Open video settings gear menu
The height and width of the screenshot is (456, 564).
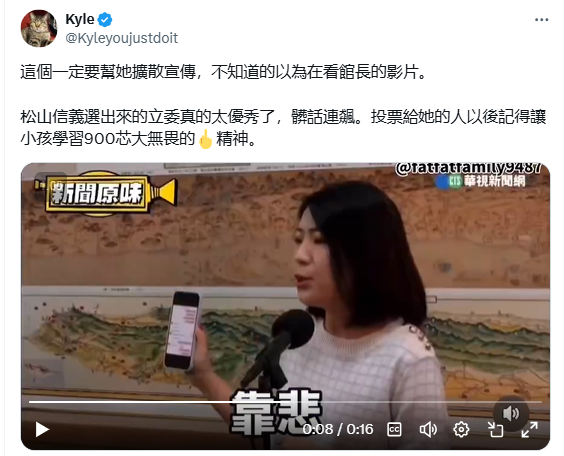[461, 429]
